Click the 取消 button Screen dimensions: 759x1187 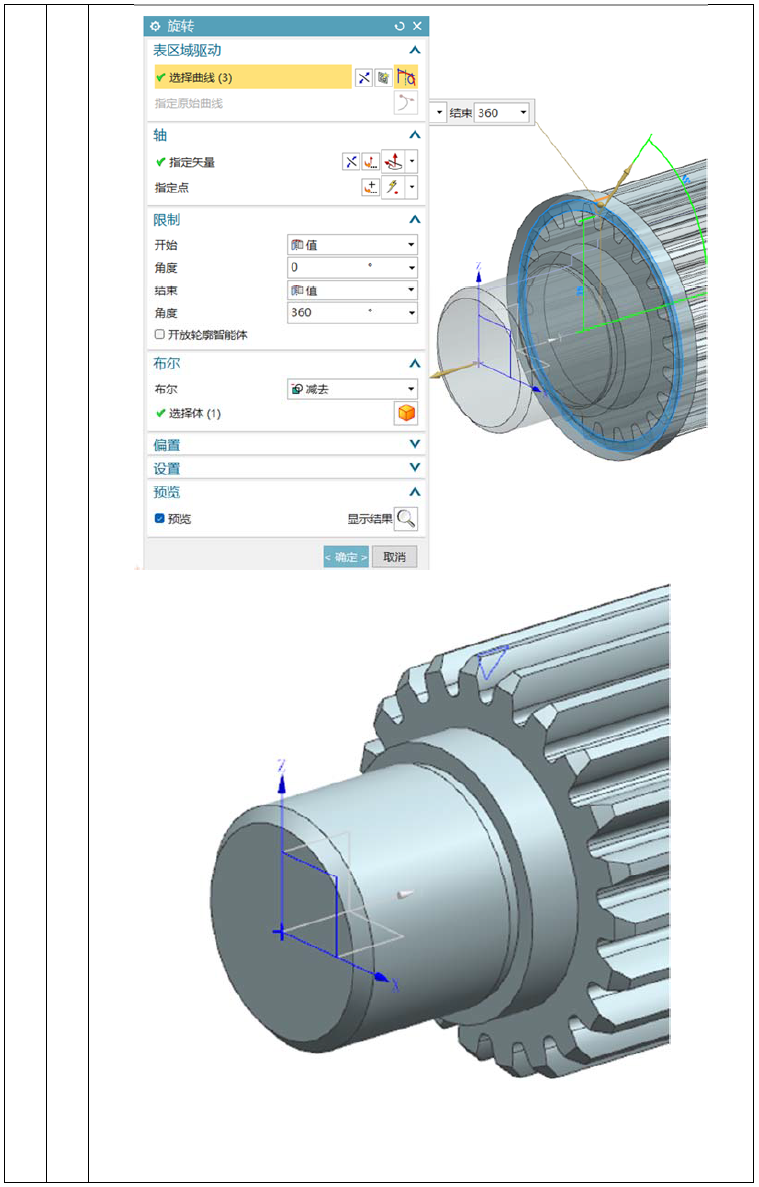[394, 557]
